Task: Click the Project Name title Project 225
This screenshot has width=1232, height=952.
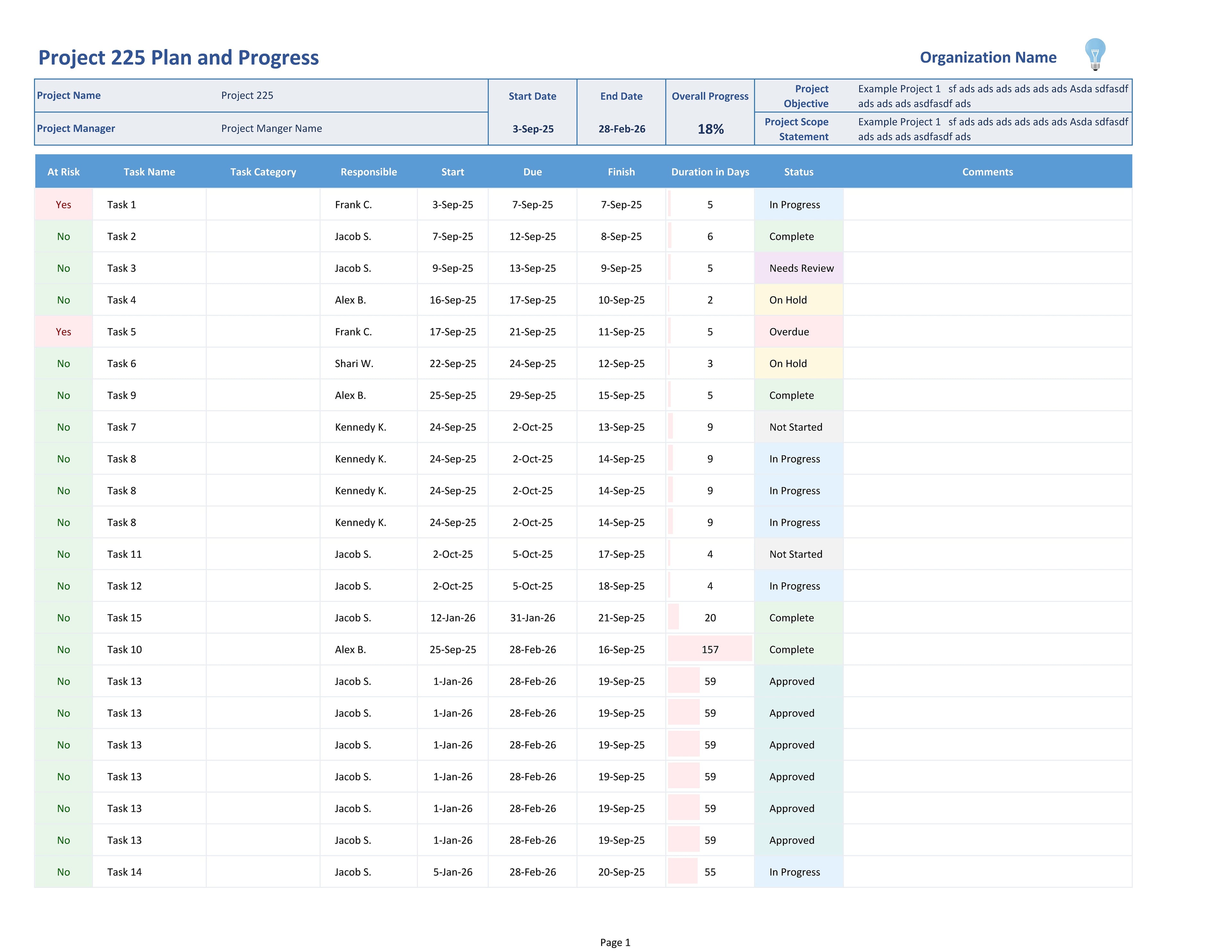Action: point(247,95)
